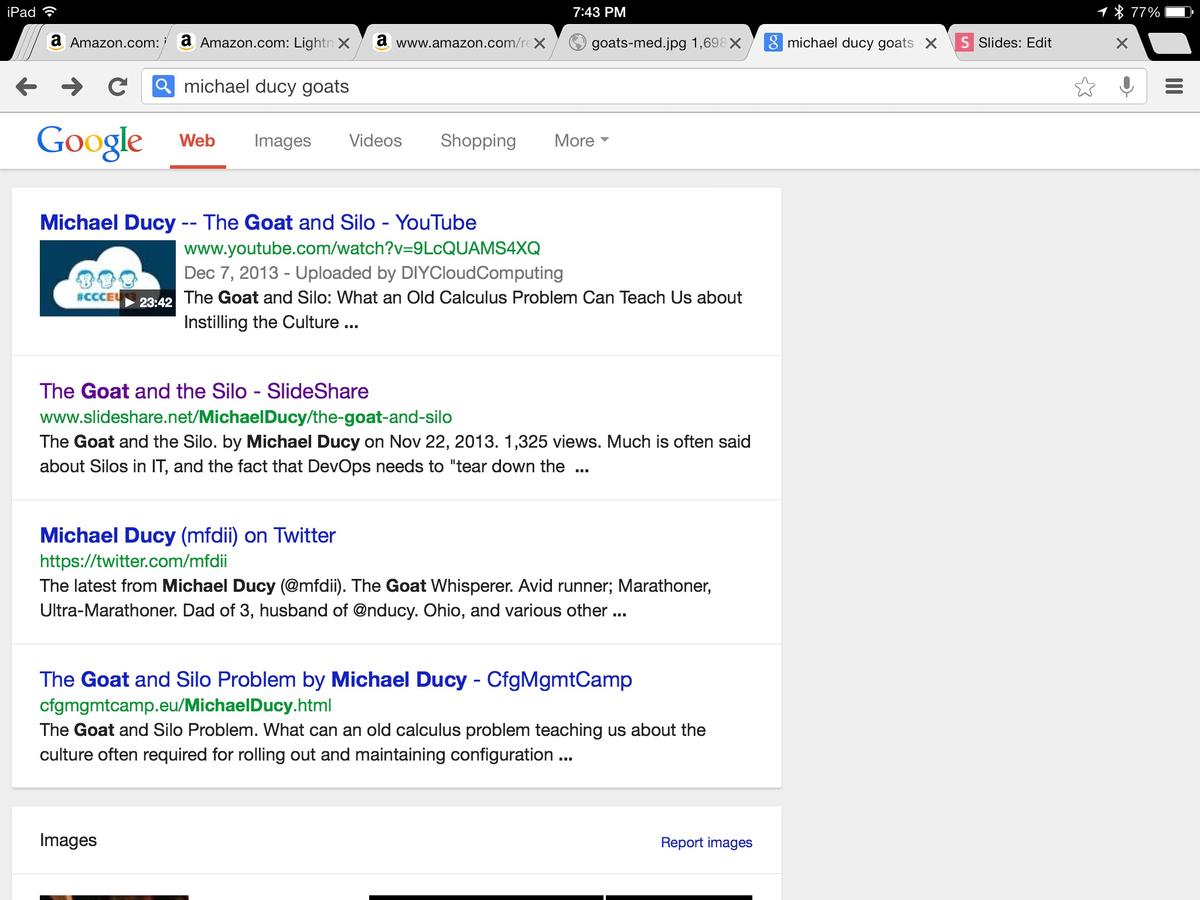The width and height of the screenshot is (1200, 900).
Task: Close the Slides: Edit tab
Action: 1121,43
